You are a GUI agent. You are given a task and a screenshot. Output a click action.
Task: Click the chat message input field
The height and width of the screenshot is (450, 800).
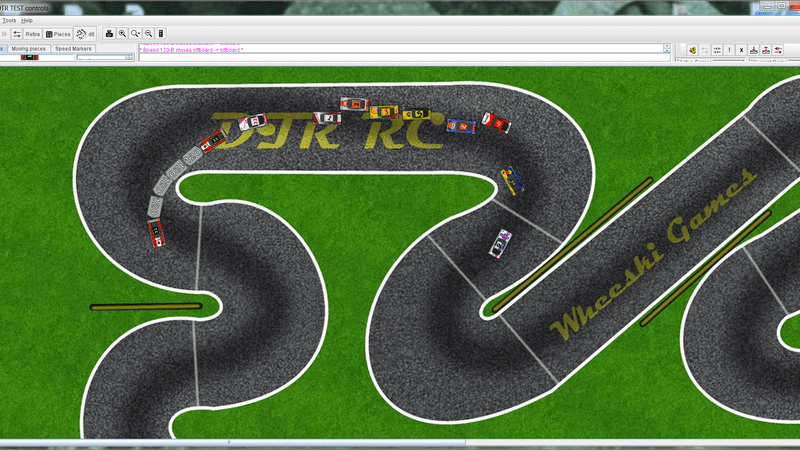coord(404,58)
